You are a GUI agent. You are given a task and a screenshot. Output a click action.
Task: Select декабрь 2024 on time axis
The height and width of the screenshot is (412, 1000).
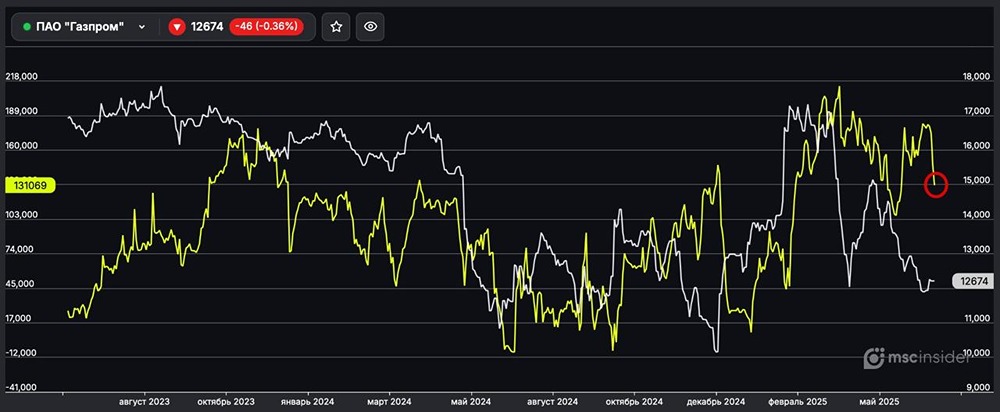[716, 402]
